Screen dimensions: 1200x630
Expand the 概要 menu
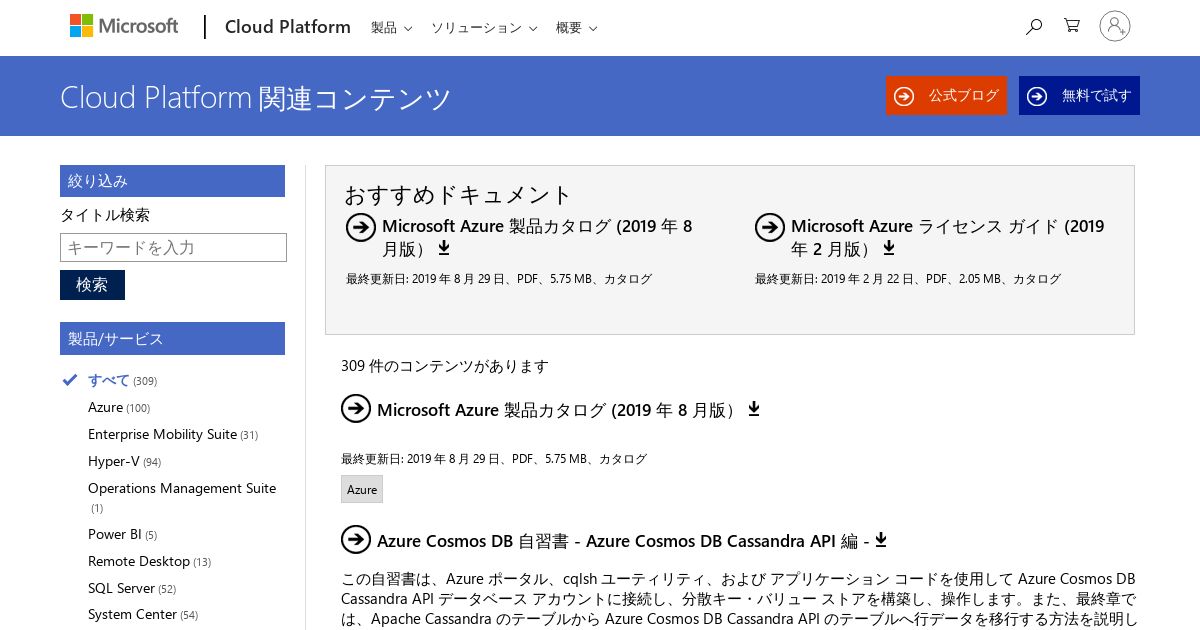pos(576,28)
